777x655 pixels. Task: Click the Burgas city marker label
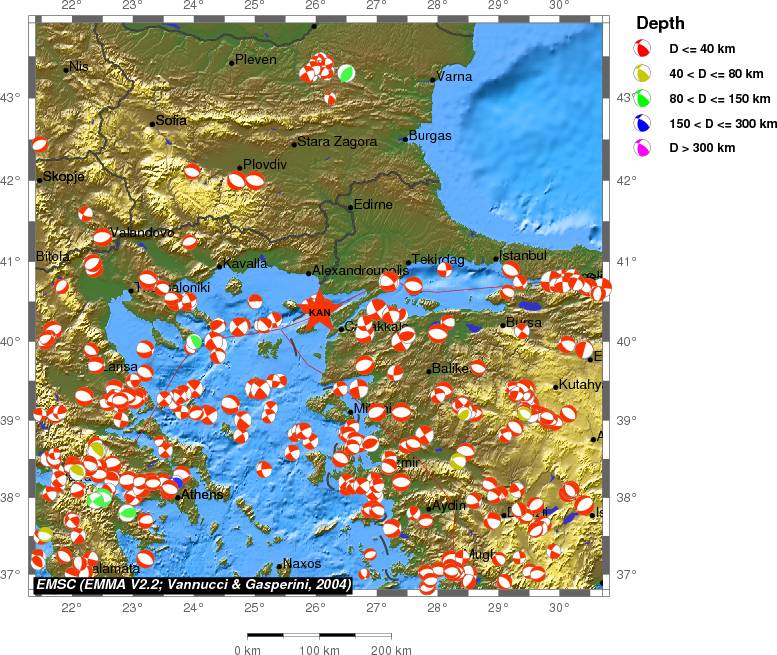[430, 136]
